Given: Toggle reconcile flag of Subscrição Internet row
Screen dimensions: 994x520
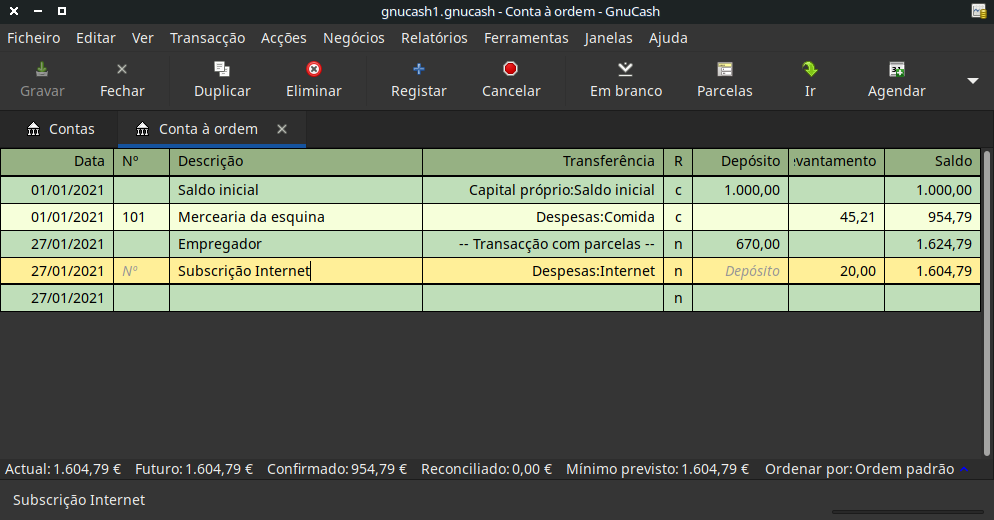Looking at the screenshot, I should tap(678, 271).
